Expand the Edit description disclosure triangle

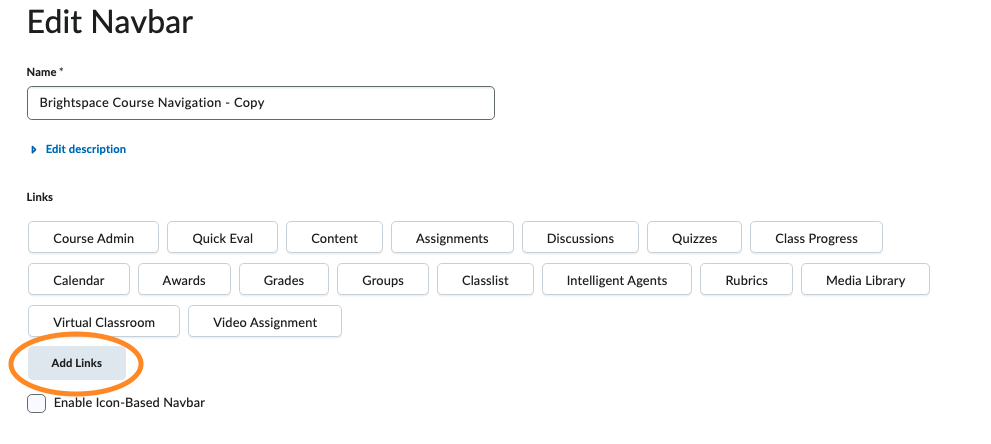[34, 150]
